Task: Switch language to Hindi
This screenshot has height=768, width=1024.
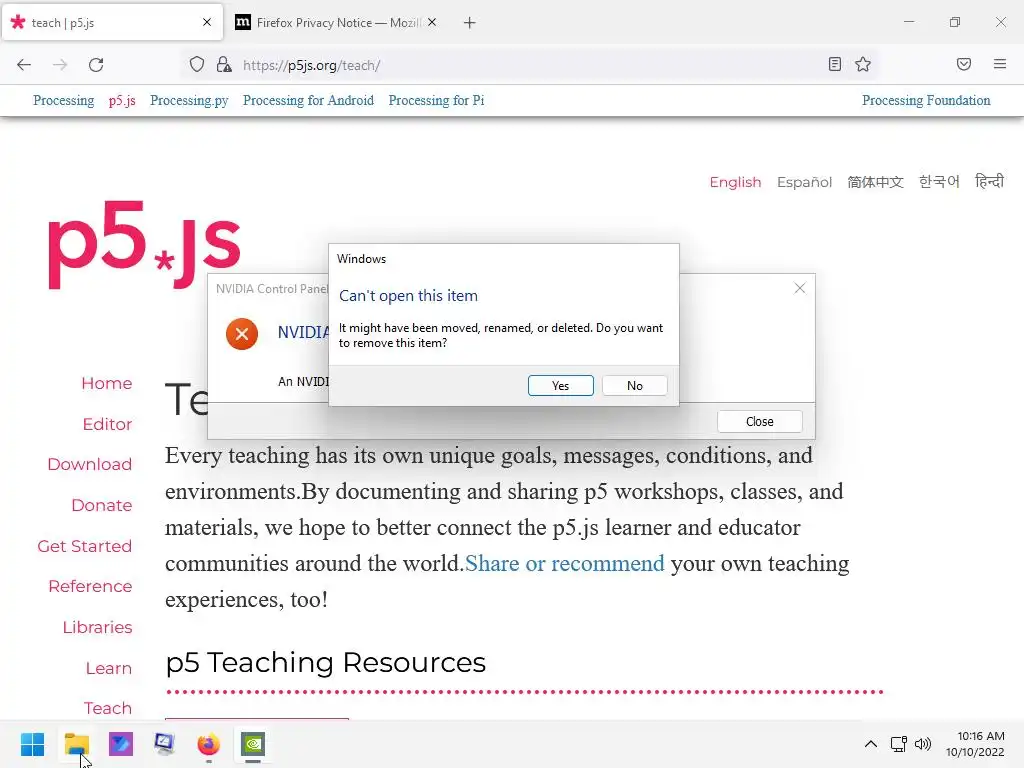Action: click(989, 181)
